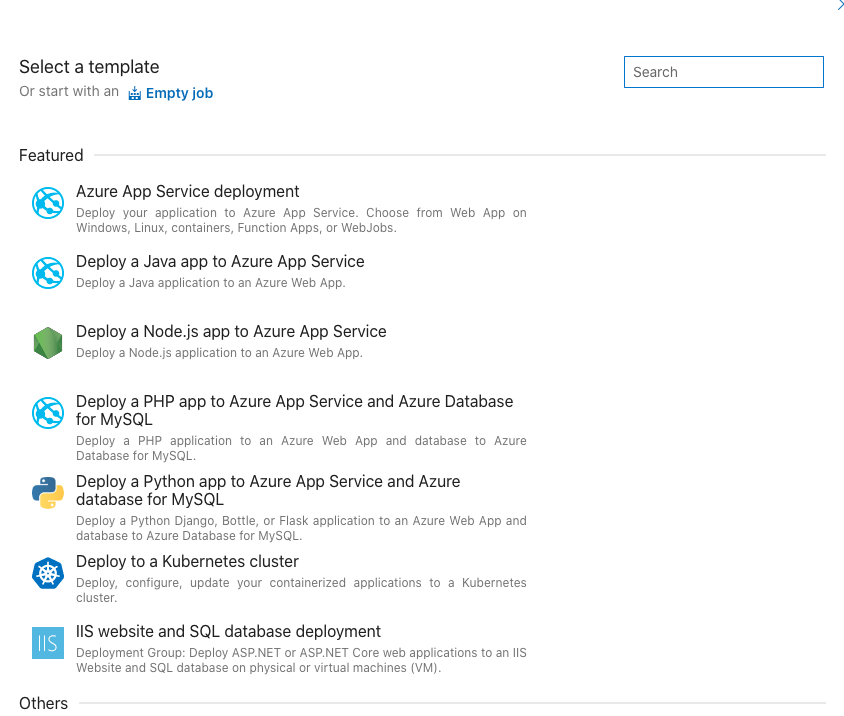Click the Java app Azure icon

[x=48, y=273]
